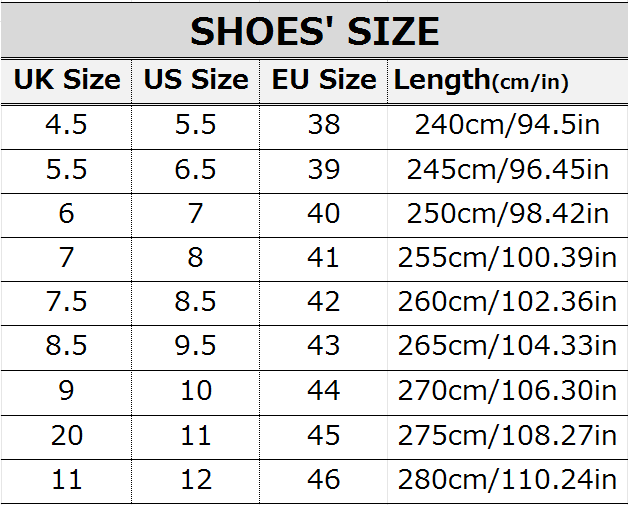The width and height of the screenshot is (628, 505).
Task: Select the 250cm/98.42in length cell
Action: tap(507, 213)
